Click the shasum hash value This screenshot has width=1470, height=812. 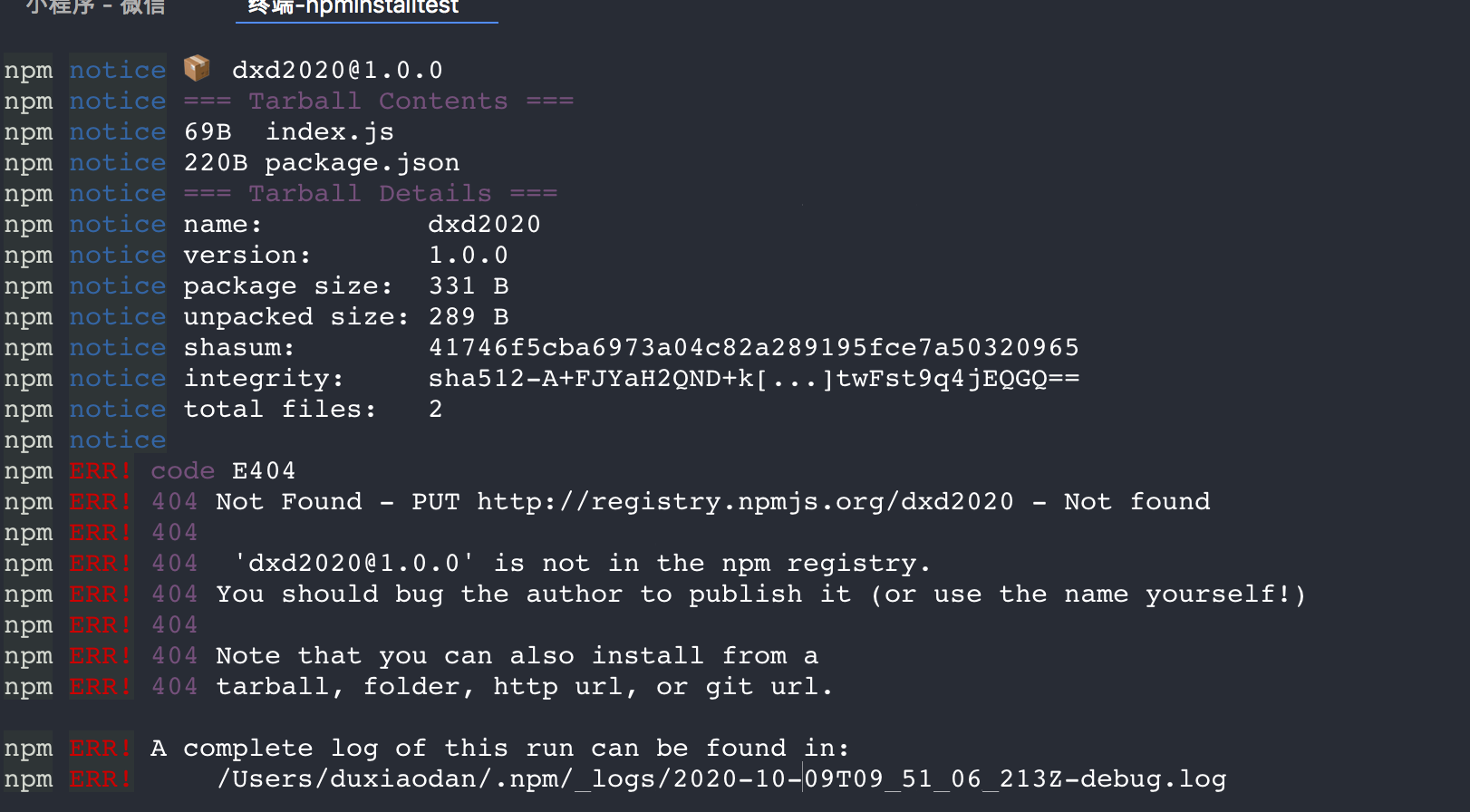click(754, 348)
